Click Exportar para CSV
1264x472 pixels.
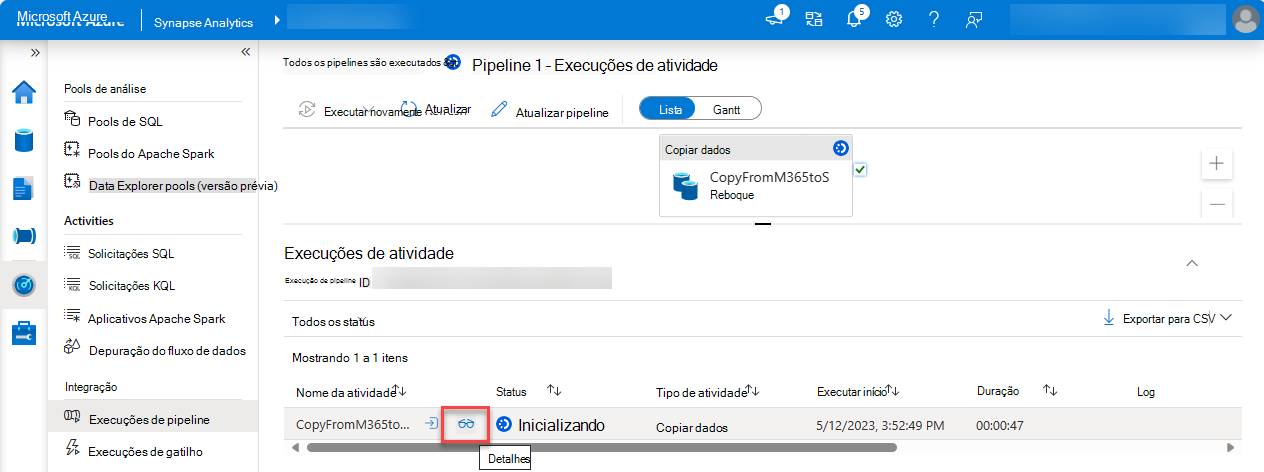(x=1158, y=318)
